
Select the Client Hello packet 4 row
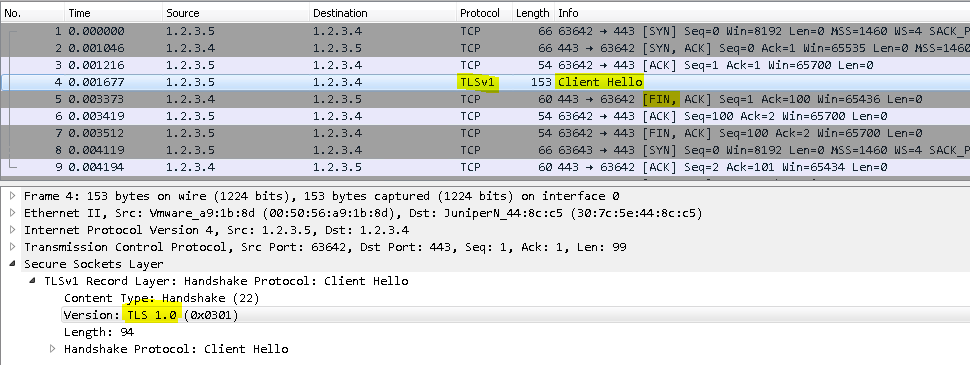tap(485, 82)
